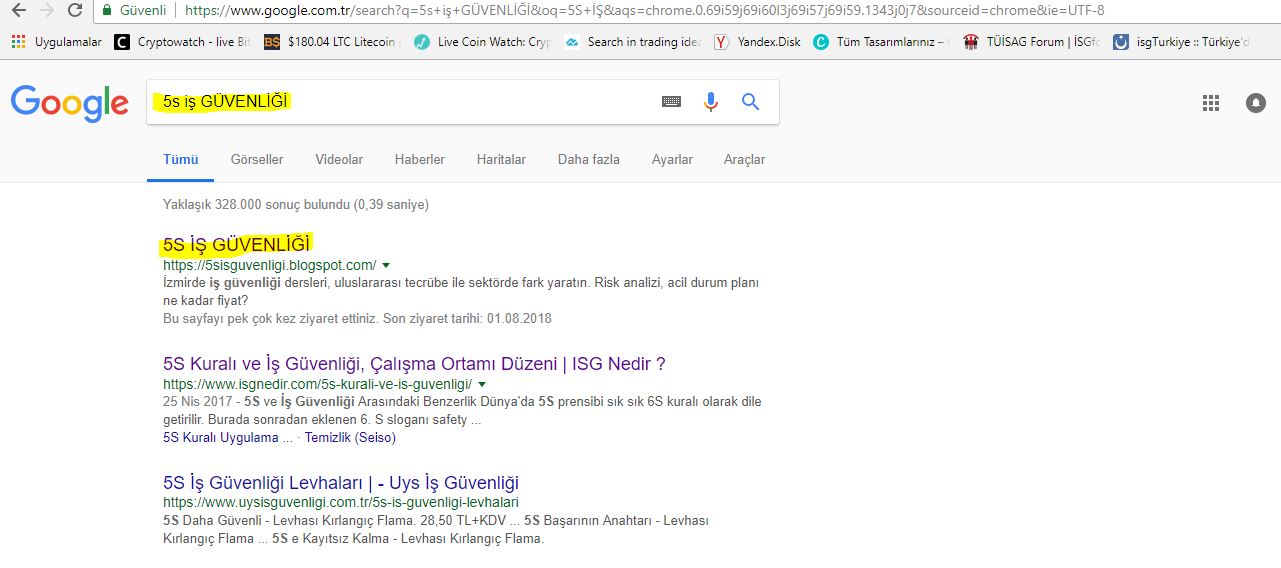This screenshot has width=1281, height=568.
Task: Reload the page with the refresh icon
Action: [x=75, y=10]
